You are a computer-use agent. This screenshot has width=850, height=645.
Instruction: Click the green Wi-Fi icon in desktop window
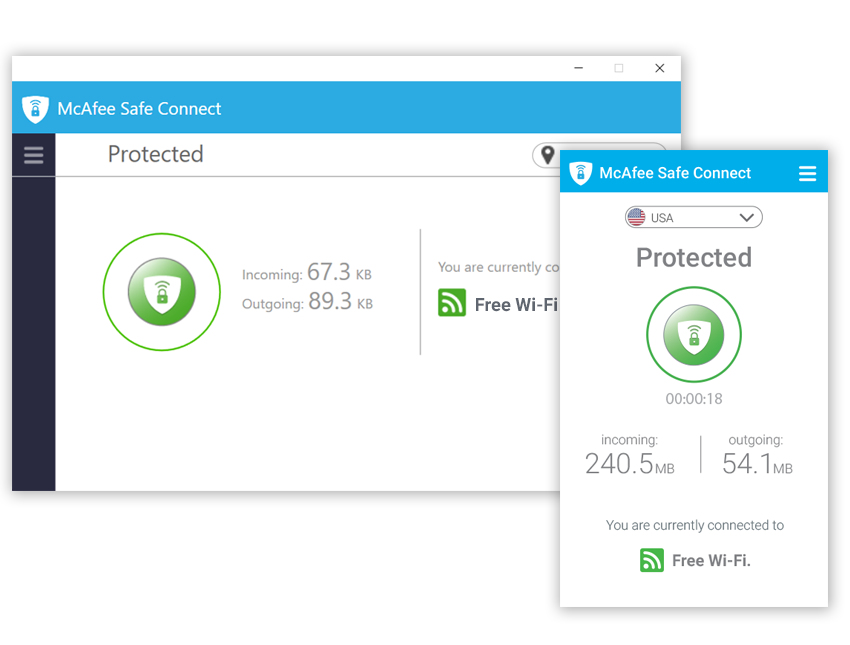coord(452,303)
